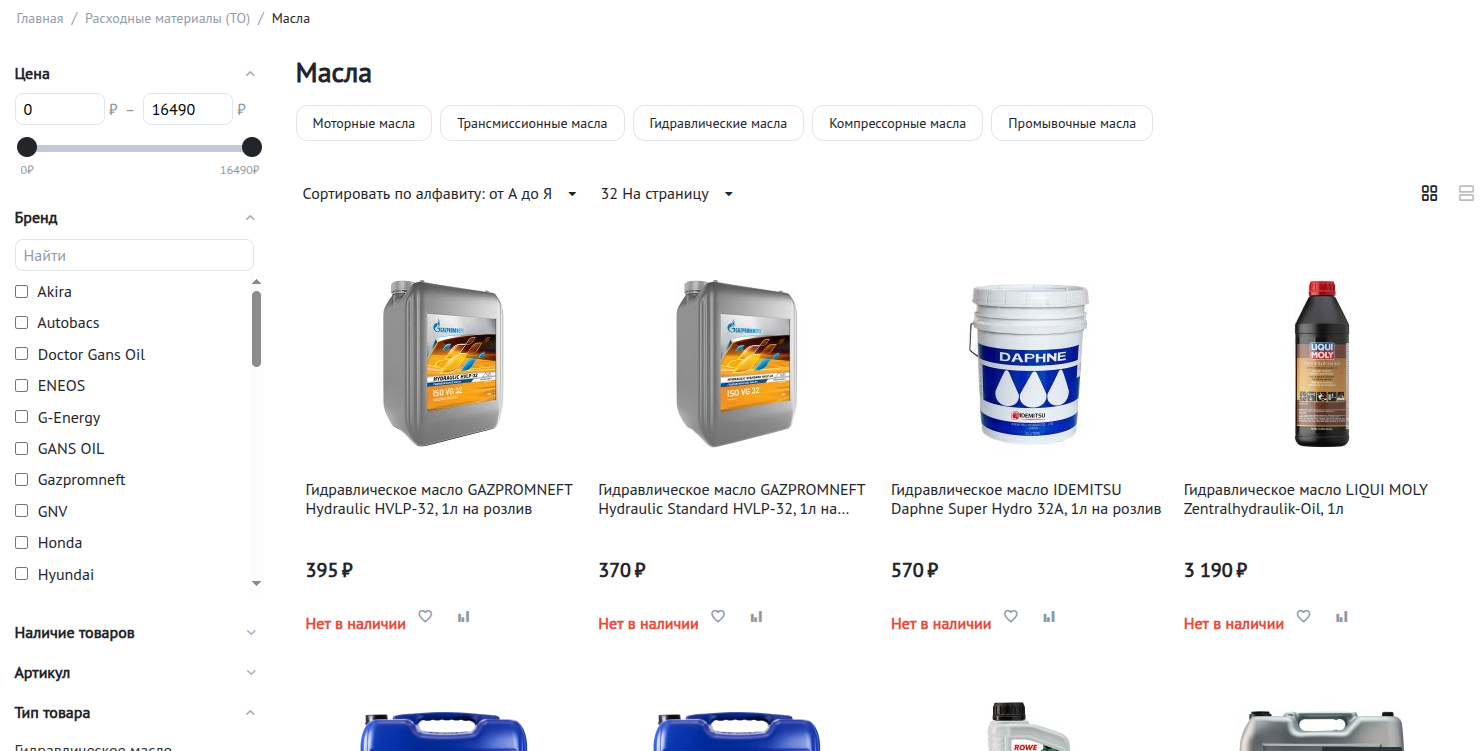Add IDEMITSU Daphne oil to favorites
This screenshot has width=1480, height=751.
click(x=1010, y=616)
